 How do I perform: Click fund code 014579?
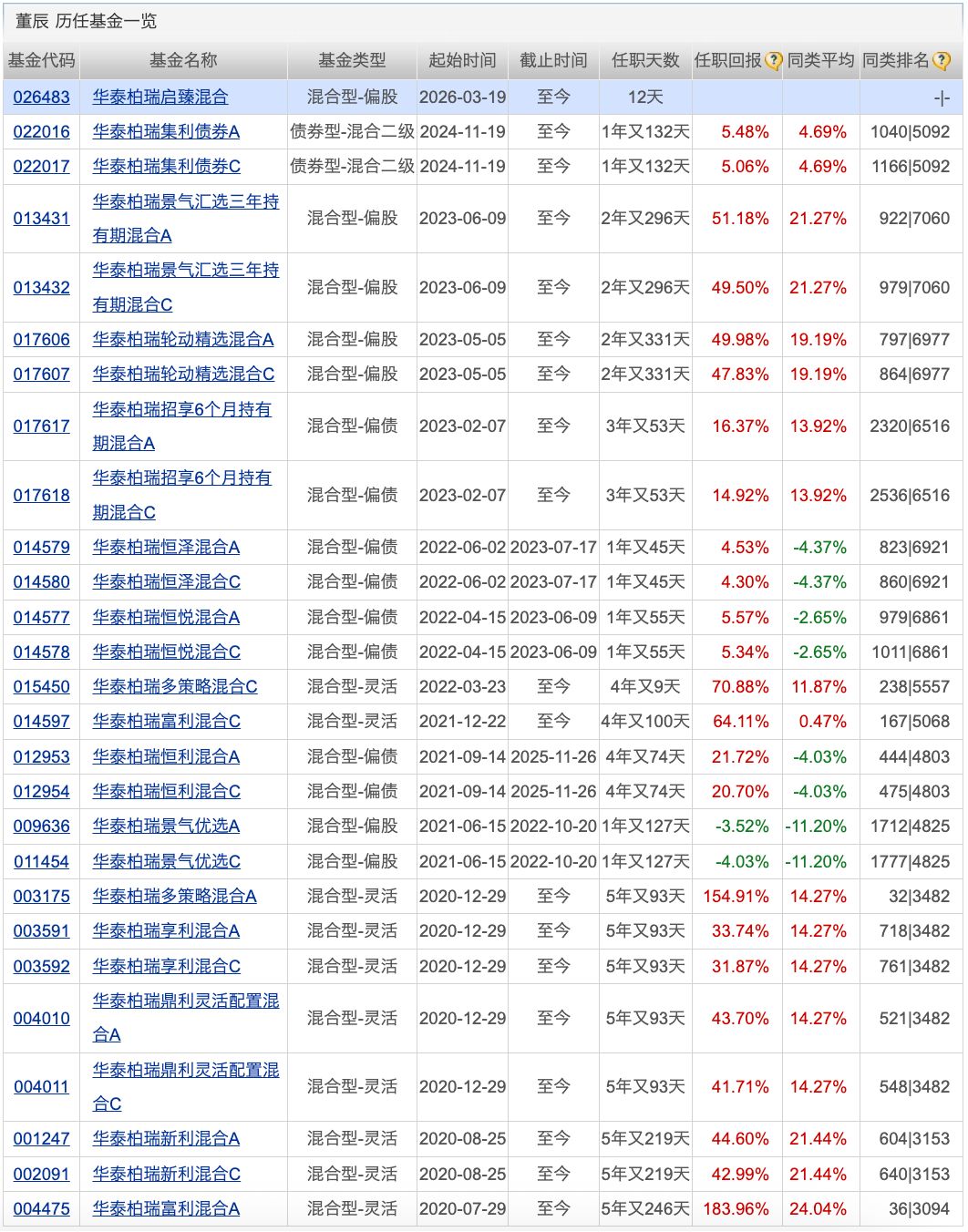[41, 548]
